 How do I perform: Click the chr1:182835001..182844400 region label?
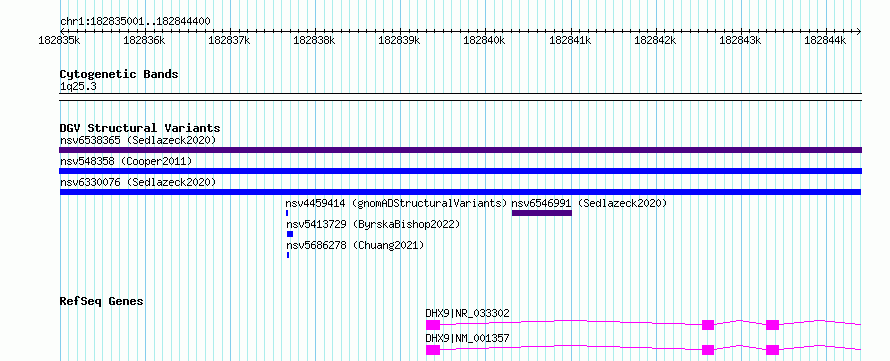(135, 22)
